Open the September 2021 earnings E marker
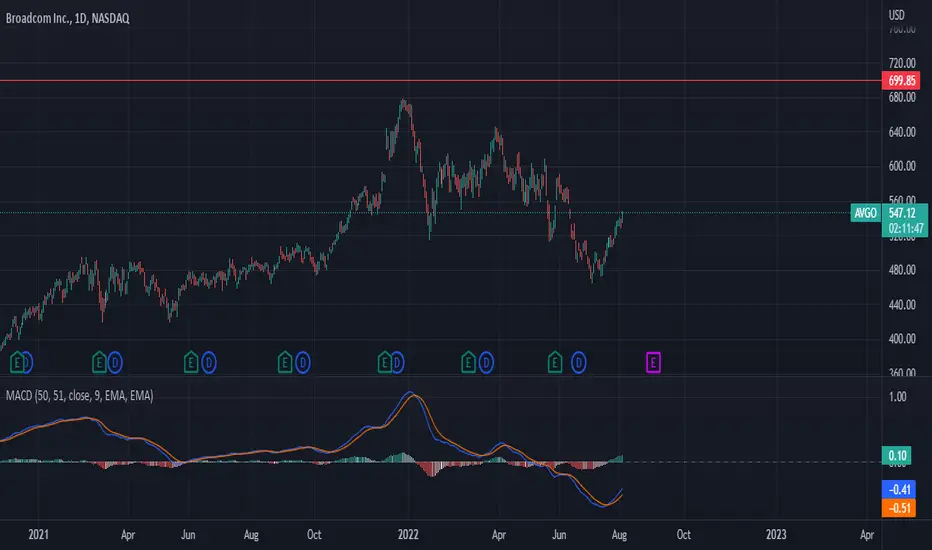 pyautogui.click(x=285, y=362)
